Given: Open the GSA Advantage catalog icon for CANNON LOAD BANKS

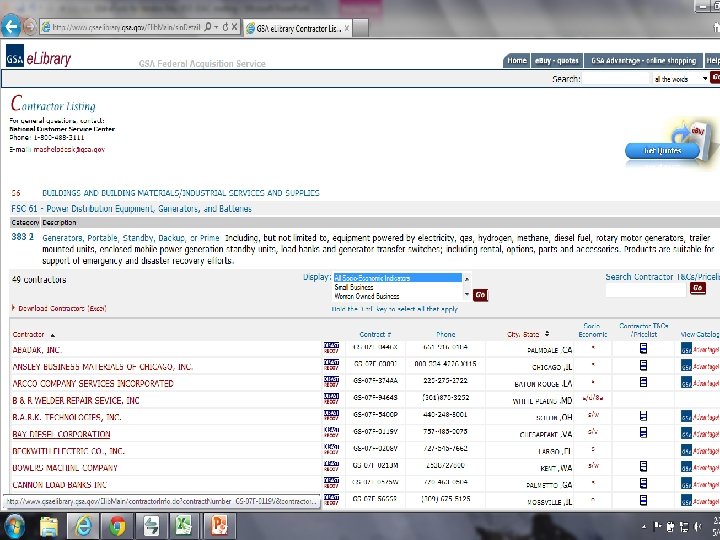Looking at the screenshot, I should pos(700,484).
